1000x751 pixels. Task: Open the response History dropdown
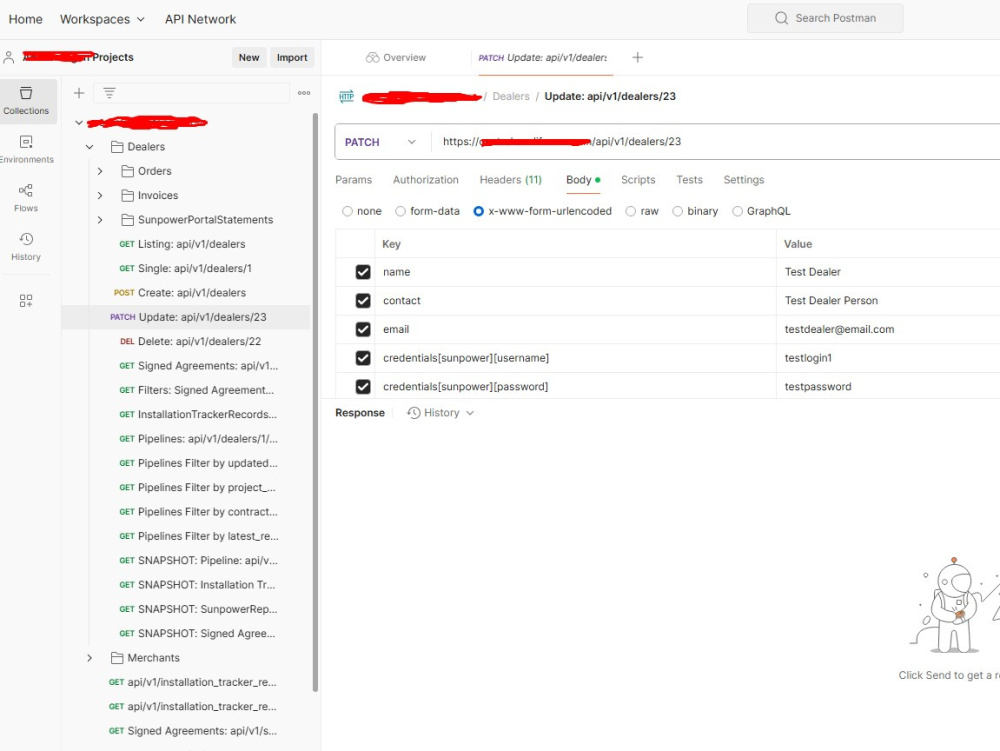(441, 413)
